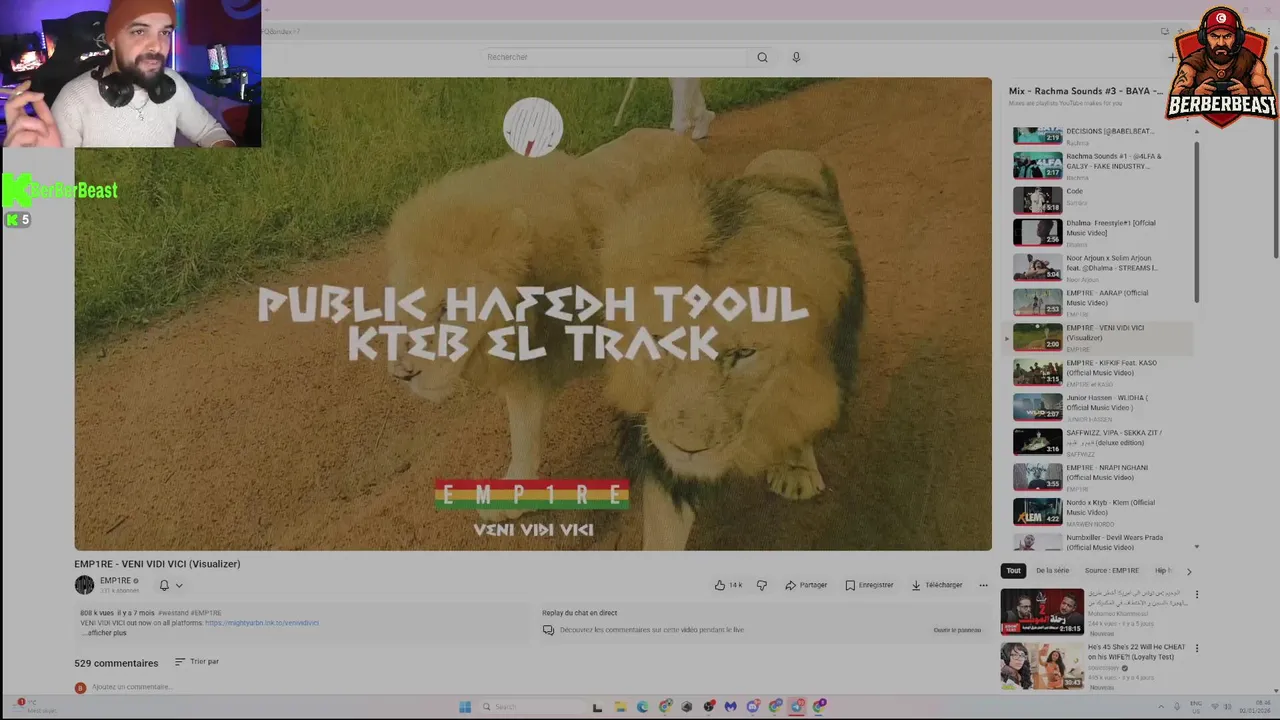Play EMP1RE - KIFKIF Feat. KASO in playlist
Viewport: 1280px width, 720px height.
coord(1100,372)
